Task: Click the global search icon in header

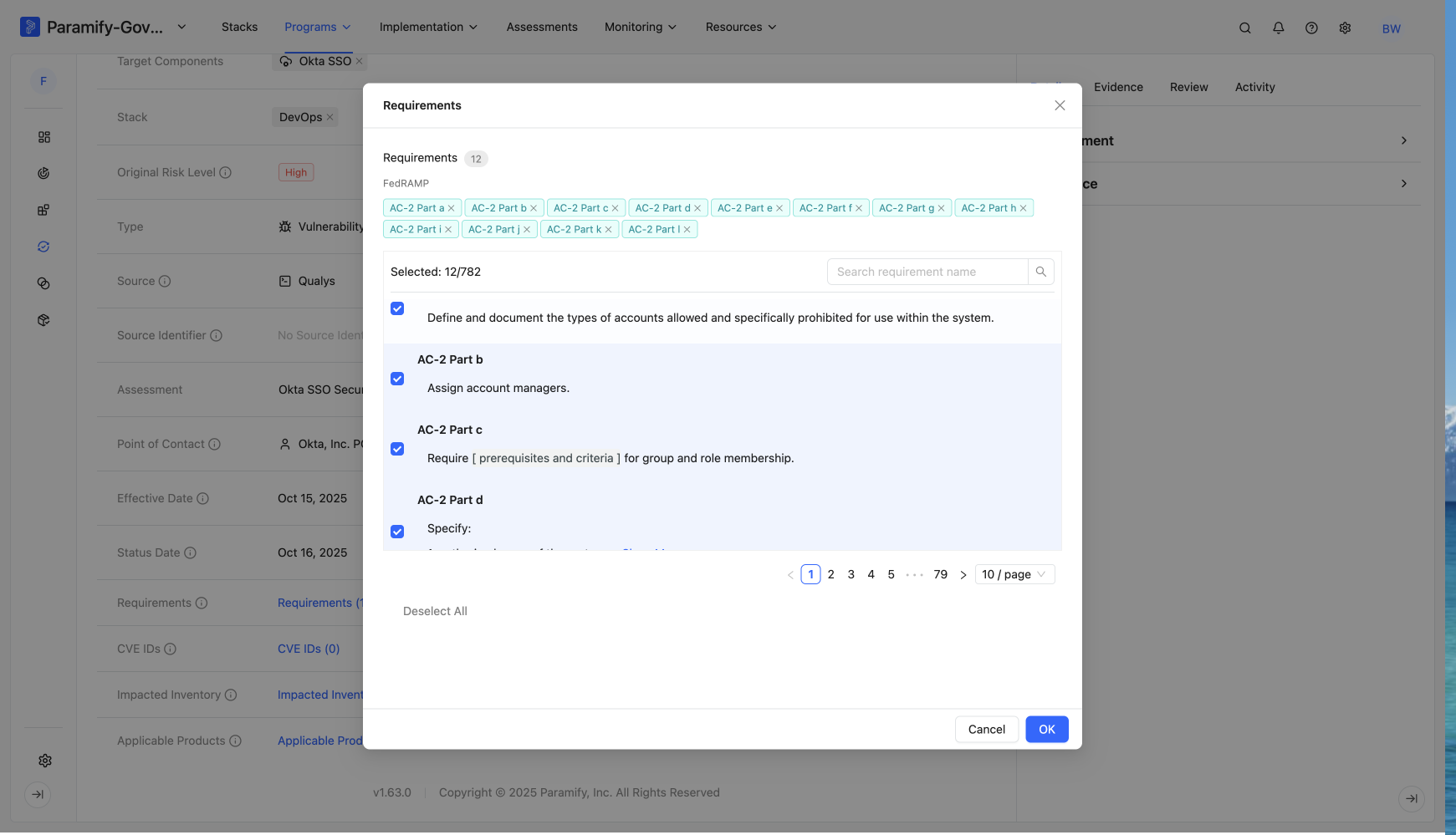Action: [x=1244, y=28]
